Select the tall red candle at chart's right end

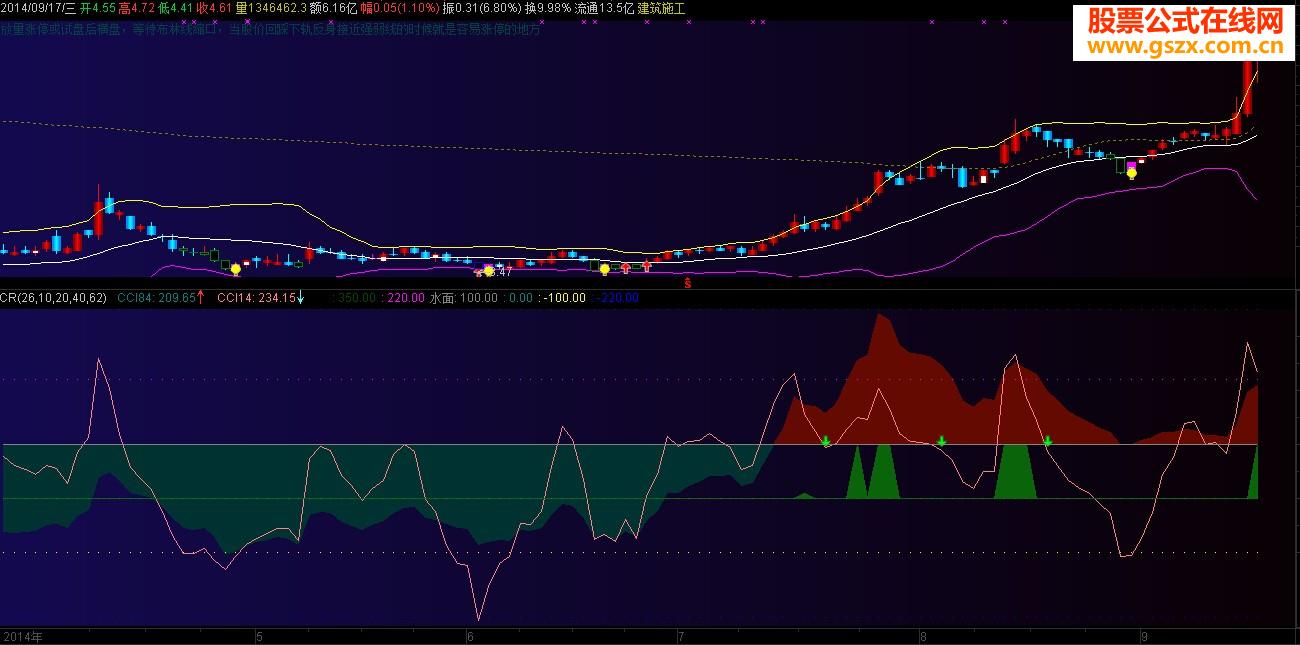point(1247,88)
